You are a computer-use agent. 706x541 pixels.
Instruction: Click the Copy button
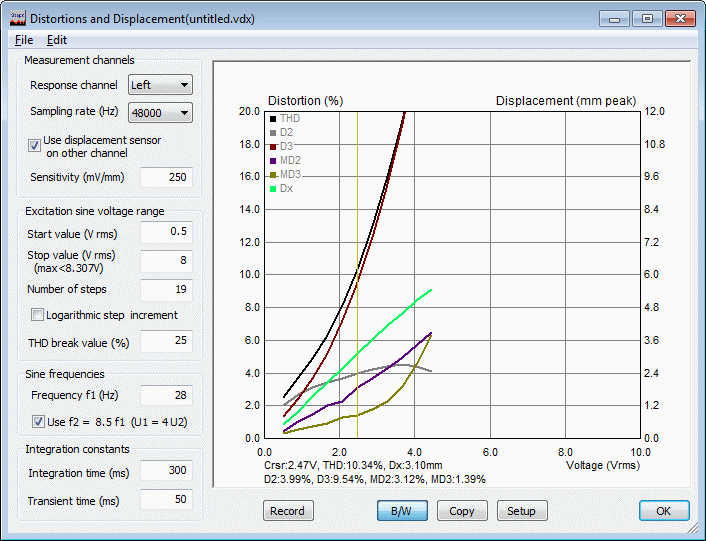462,511
